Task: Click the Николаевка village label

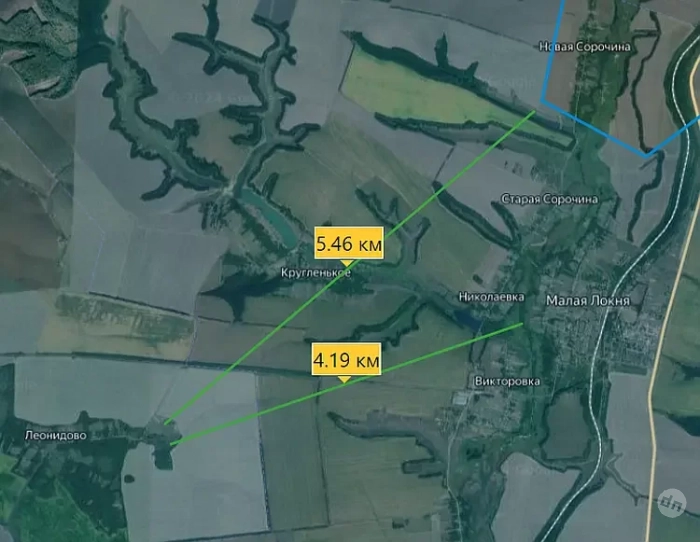Action: click(491, 297)
